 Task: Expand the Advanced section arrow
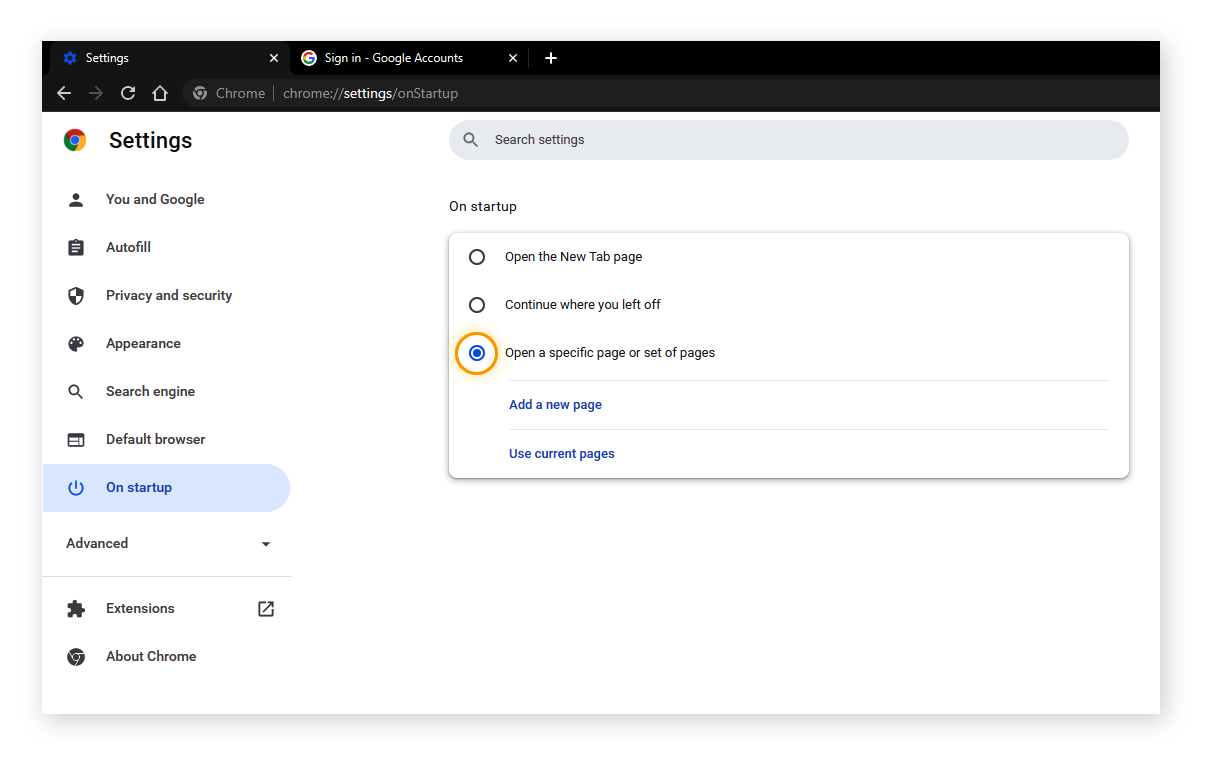tap(266, 544)
